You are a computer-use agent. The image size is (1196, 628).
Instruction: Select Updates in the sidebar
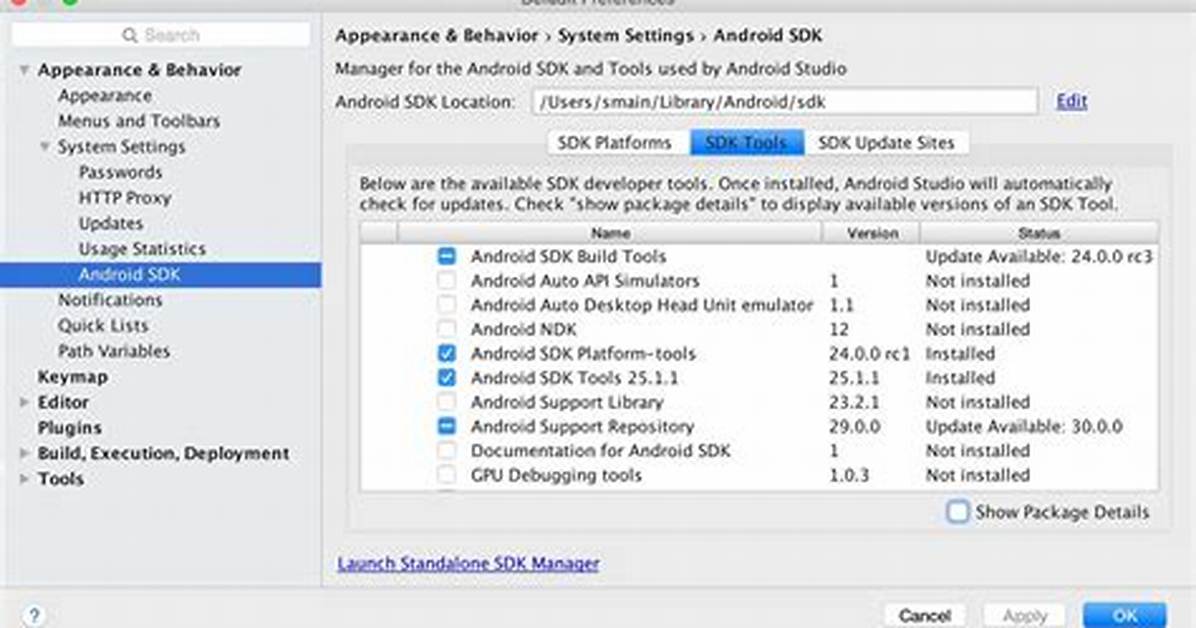pos(111,224)
